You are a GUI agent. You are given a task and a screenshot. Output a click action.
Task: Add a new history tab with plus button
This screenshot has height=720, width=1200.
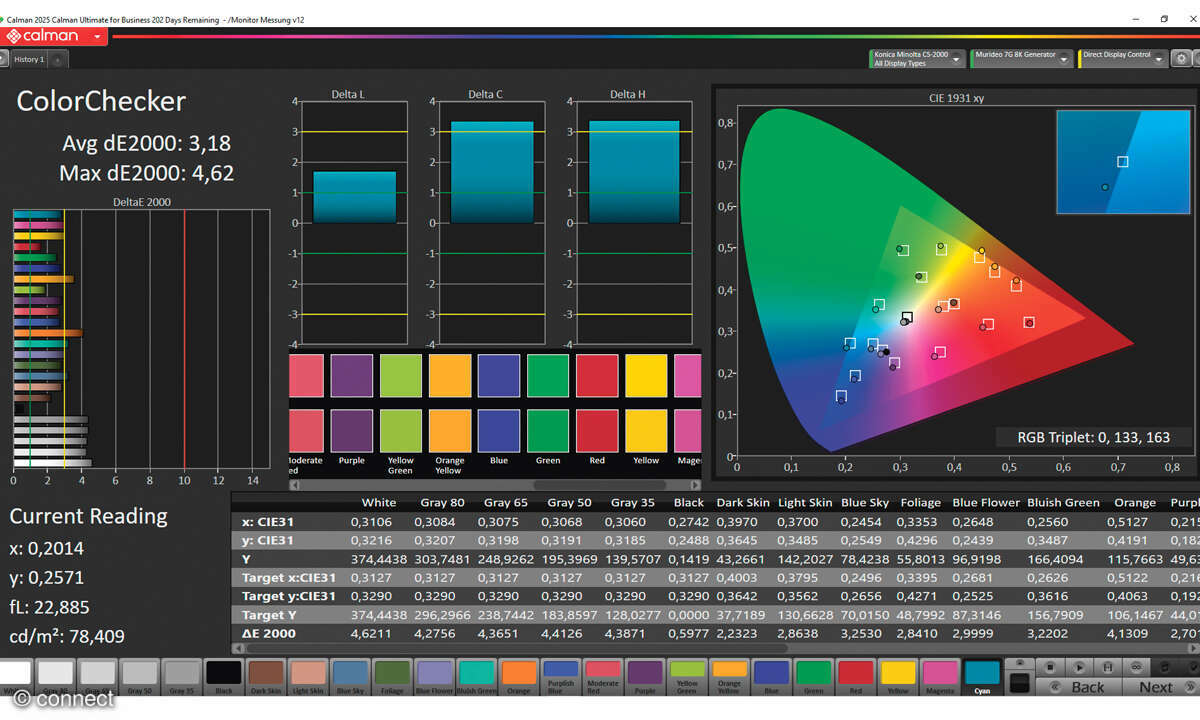tap(57, 60)
